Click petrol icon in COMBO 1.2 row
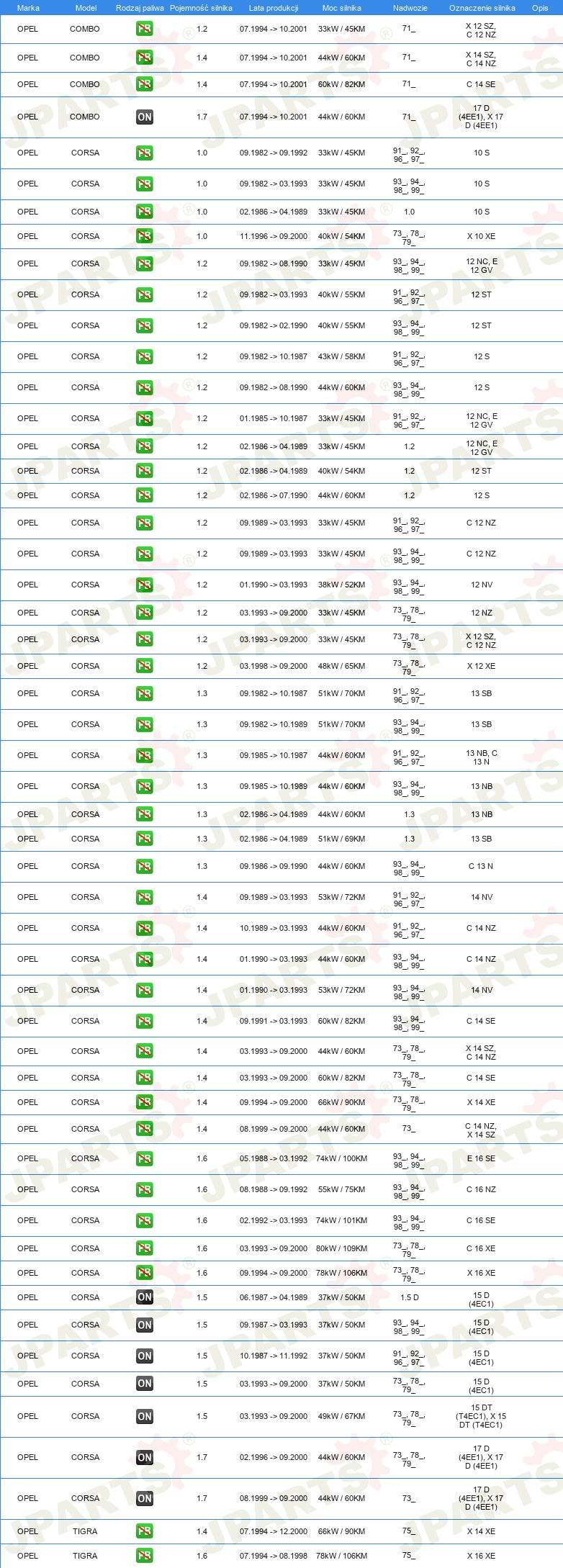 [x=145, y=30]
